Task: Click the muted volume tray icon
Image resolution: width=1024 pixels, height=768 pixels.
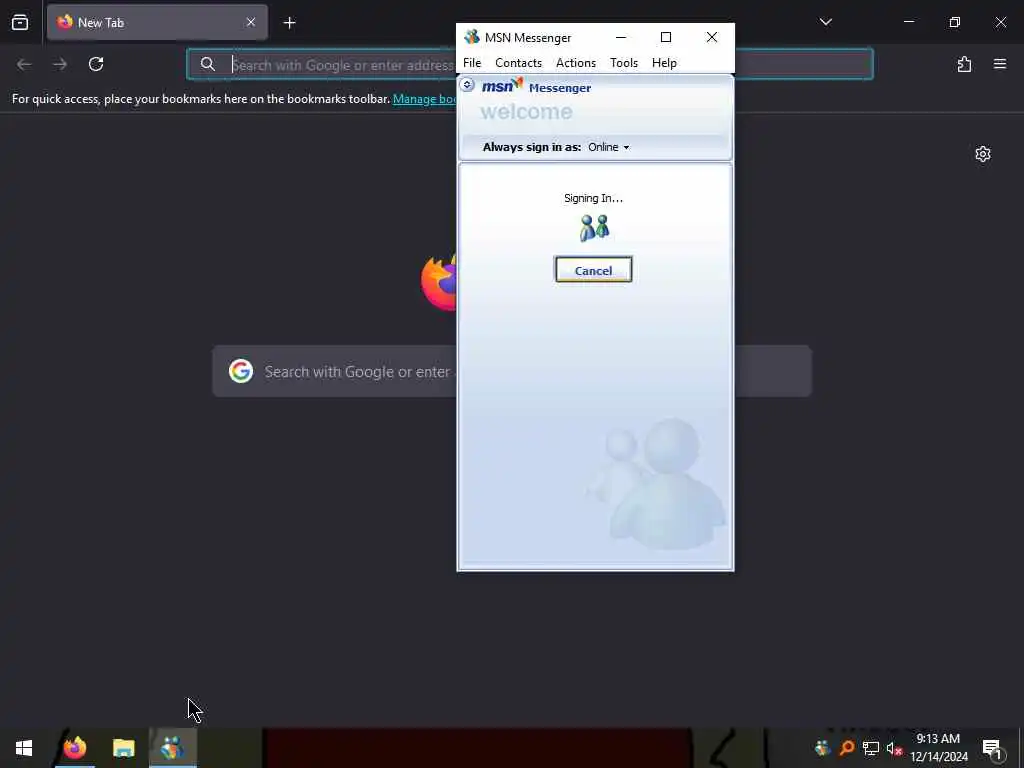Action: 894,748
